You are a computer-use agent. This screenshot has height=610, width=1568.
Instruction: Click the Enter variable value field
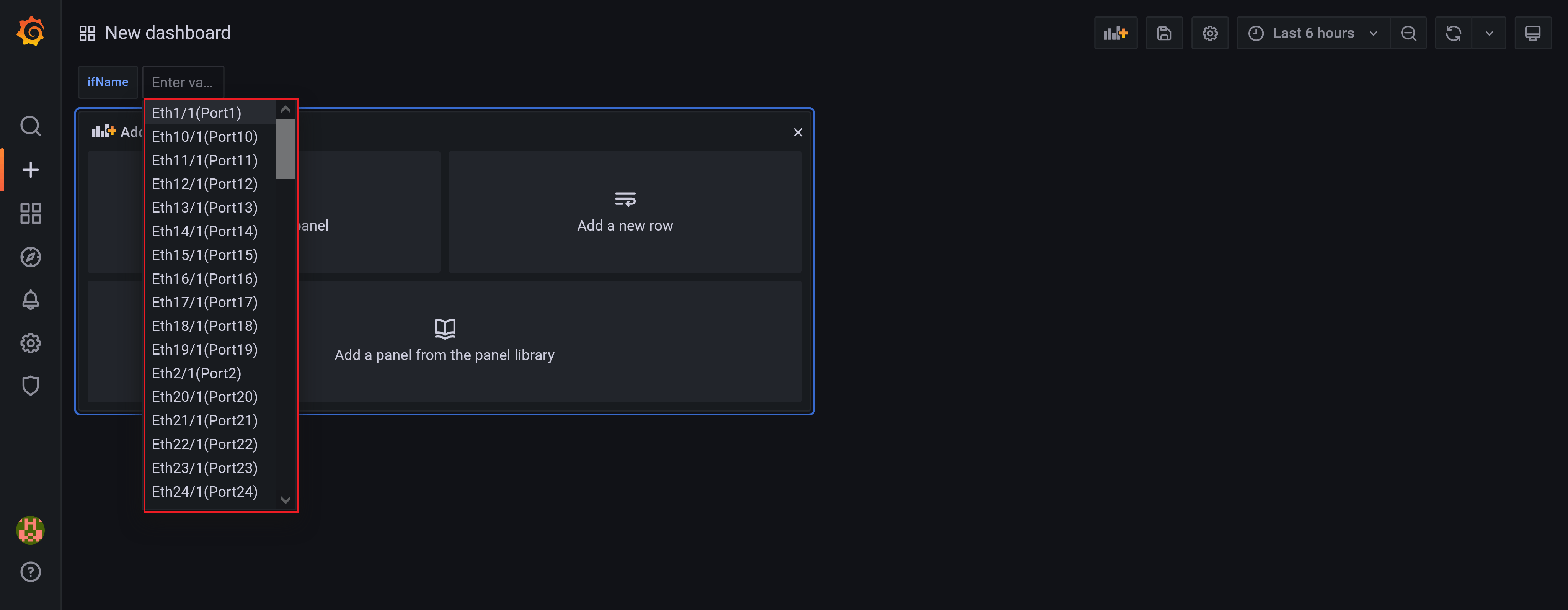183,82
